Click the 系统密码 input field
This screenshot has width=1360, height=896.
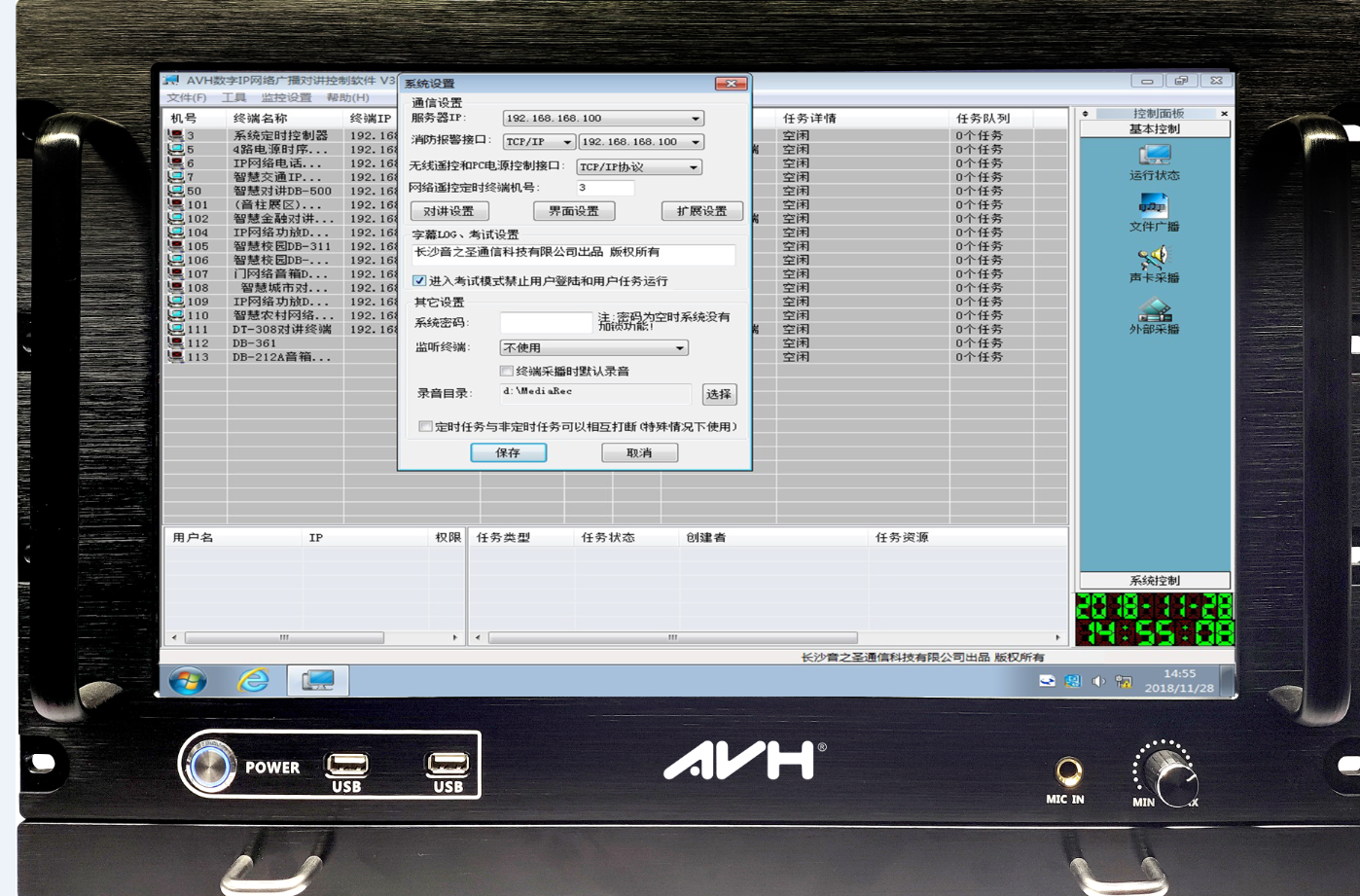tap(546, 322)
